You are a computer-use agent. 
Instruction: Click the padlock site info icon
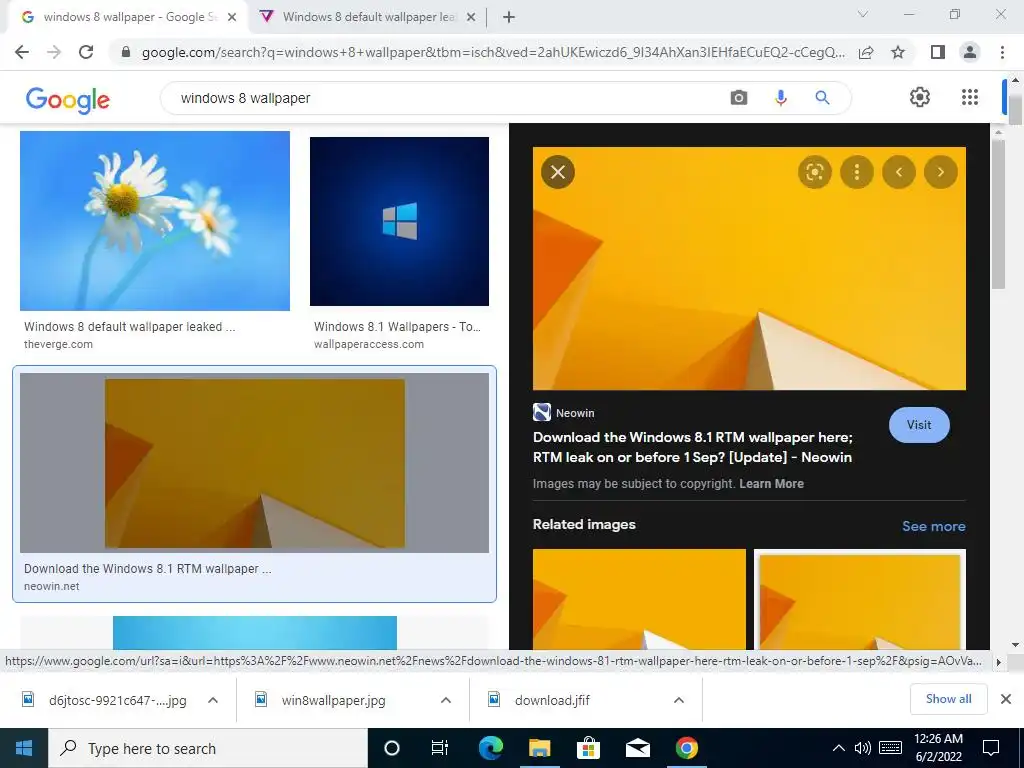point(126,52)
